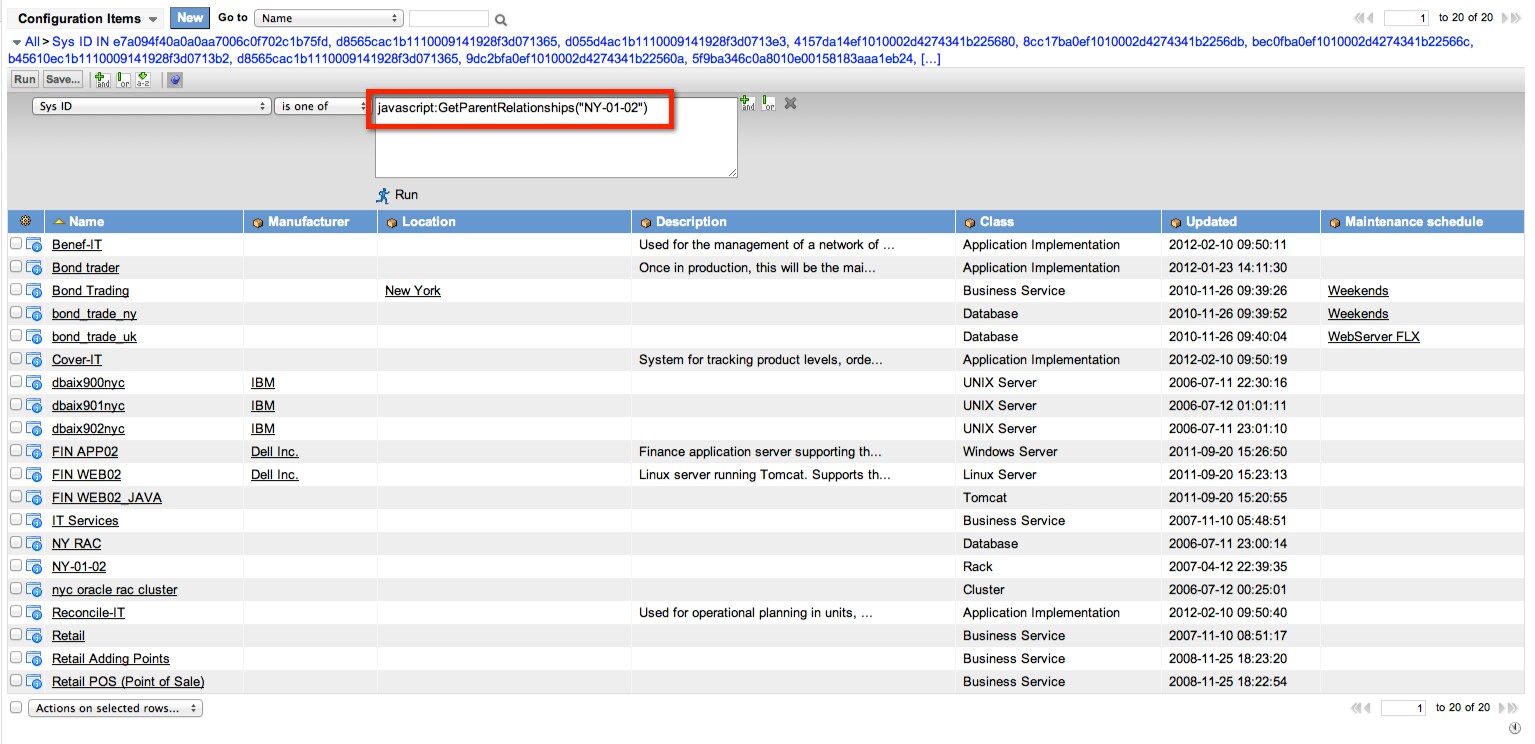This screenshot has height=744, width=1535.
Task: Sort by the Class column header
Action: (x=996, y=221)
